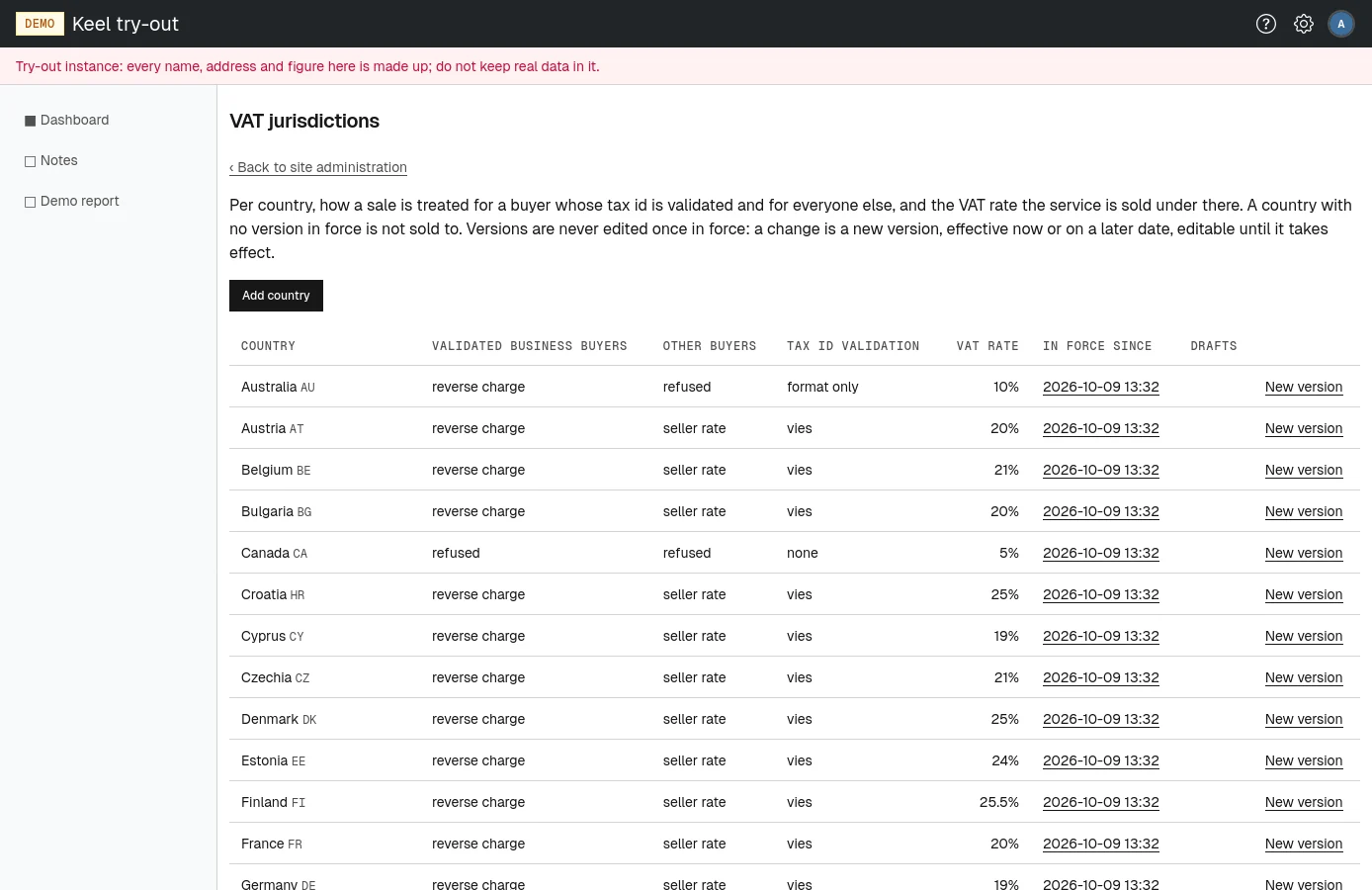Click the Demo report square icon

30,202
